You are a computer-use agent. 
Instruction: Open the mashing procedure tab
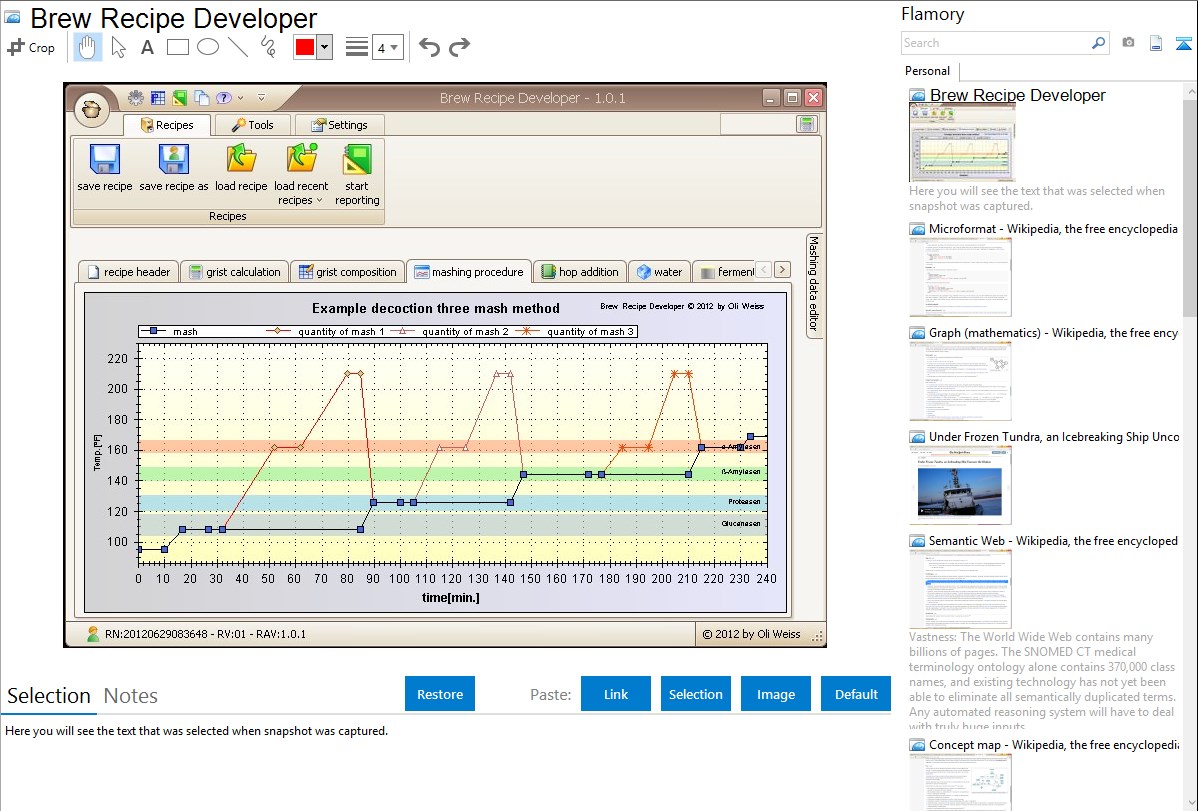pyautogui.click(x=468, y=272)
